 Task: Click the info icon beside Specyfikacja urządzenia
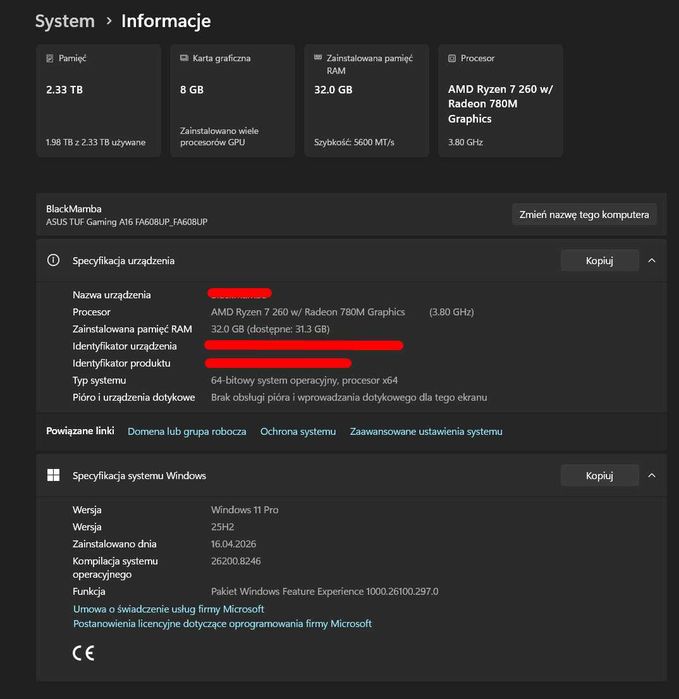pyautogui.click(x=53, y=260)
